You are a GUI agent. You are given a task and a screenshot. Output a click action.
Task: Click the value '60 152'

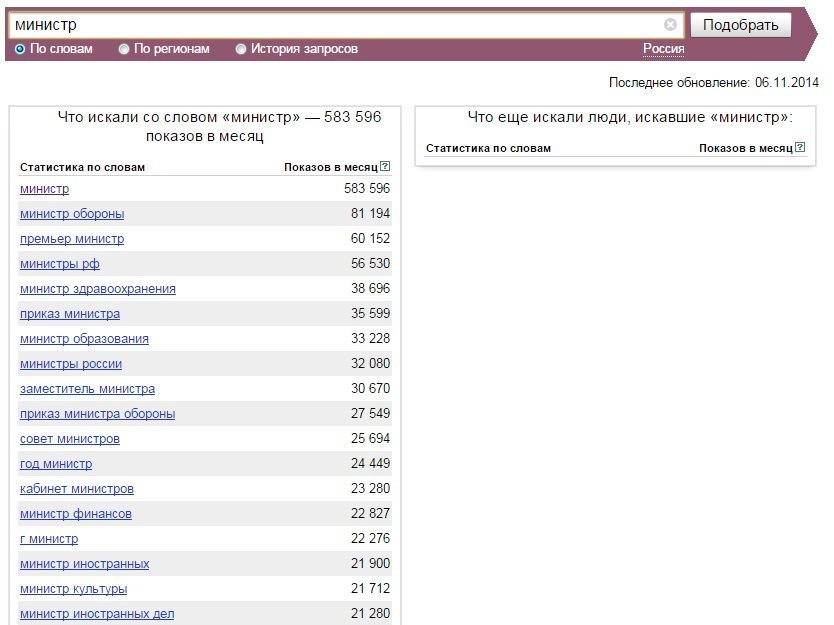370,238
